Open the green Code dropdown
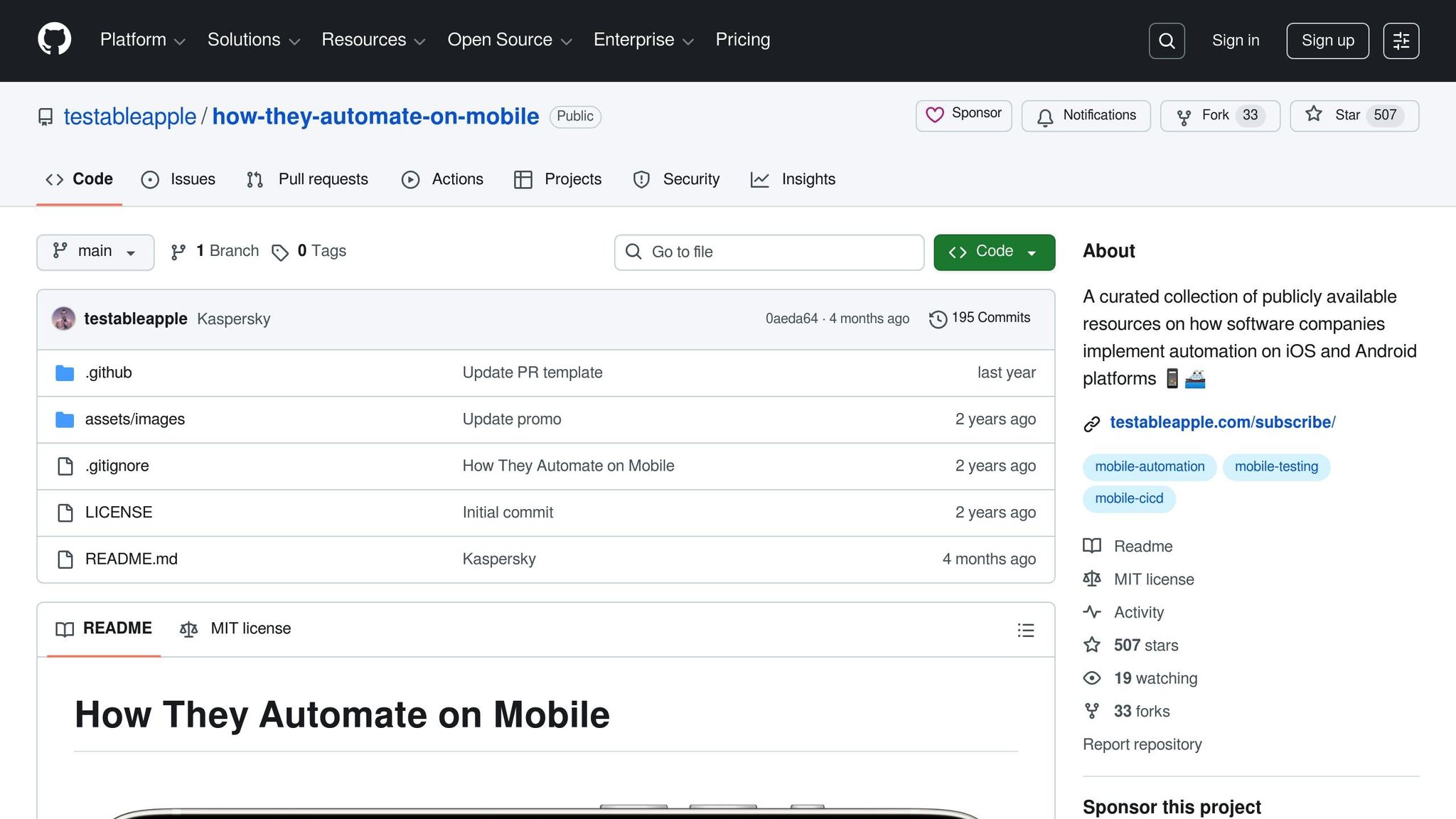Screen dimensions: 1456x819 click(993, 252)
